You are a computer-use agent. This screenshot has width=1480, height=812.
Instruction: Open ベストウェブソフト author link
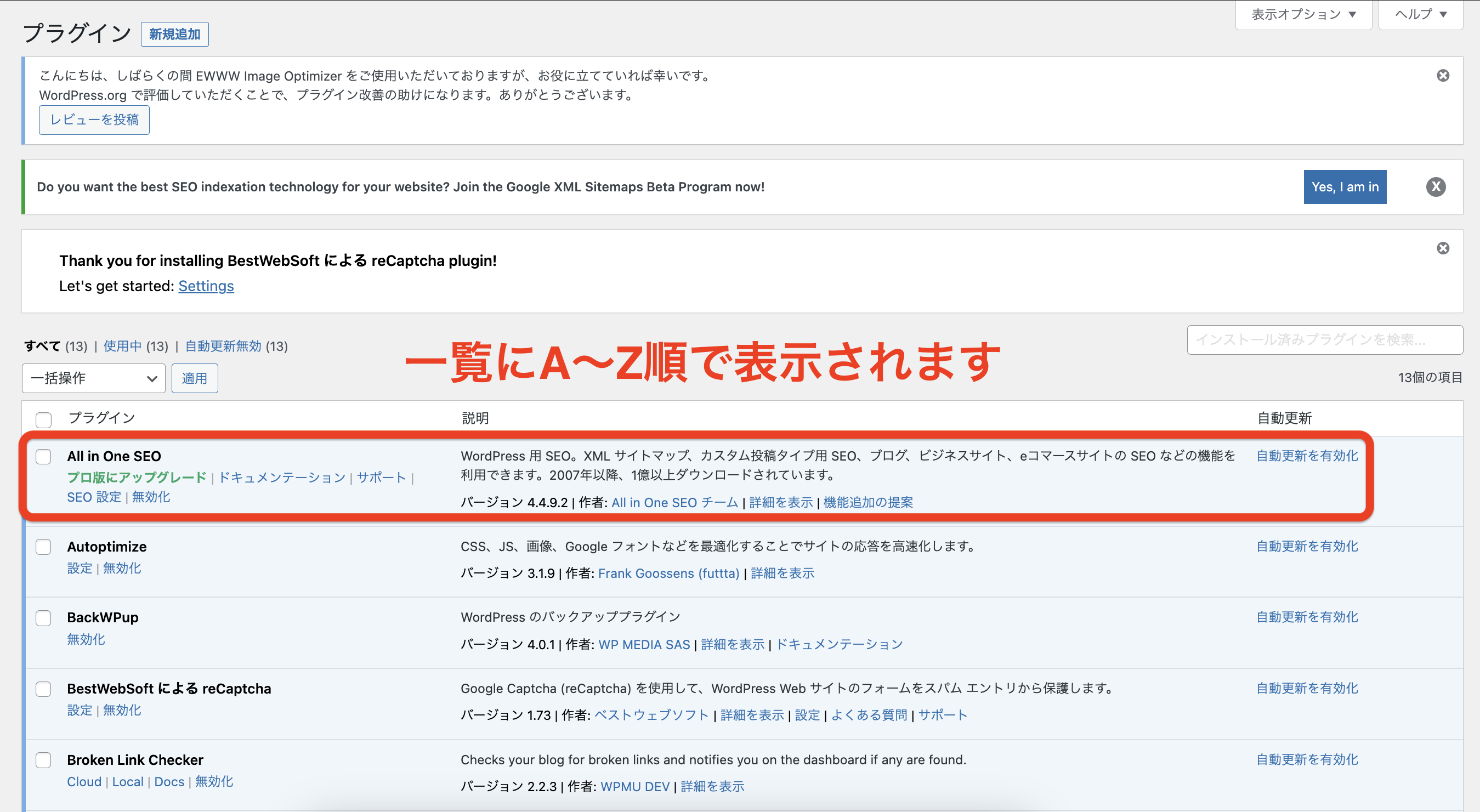(651, 715)
